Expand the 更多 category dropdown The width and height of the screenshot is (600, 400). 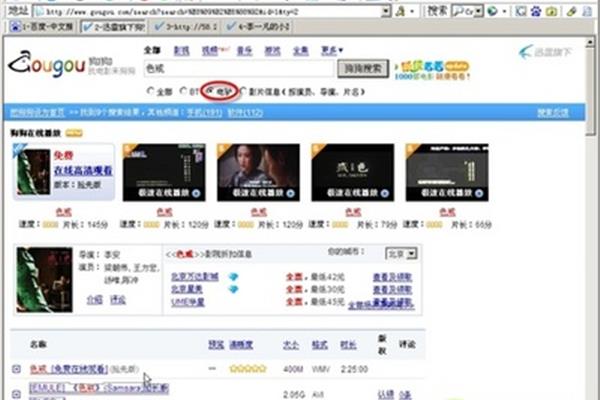[332, 50]
